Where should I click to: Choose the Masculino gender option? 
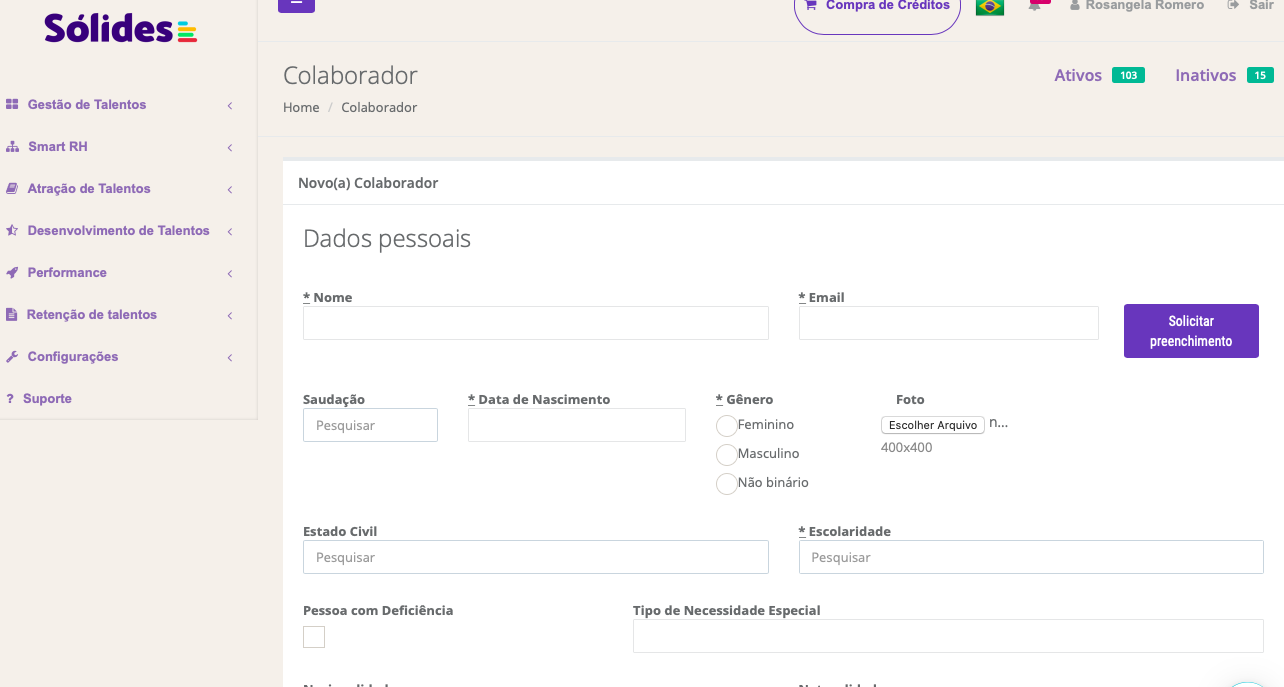(727, 454)
